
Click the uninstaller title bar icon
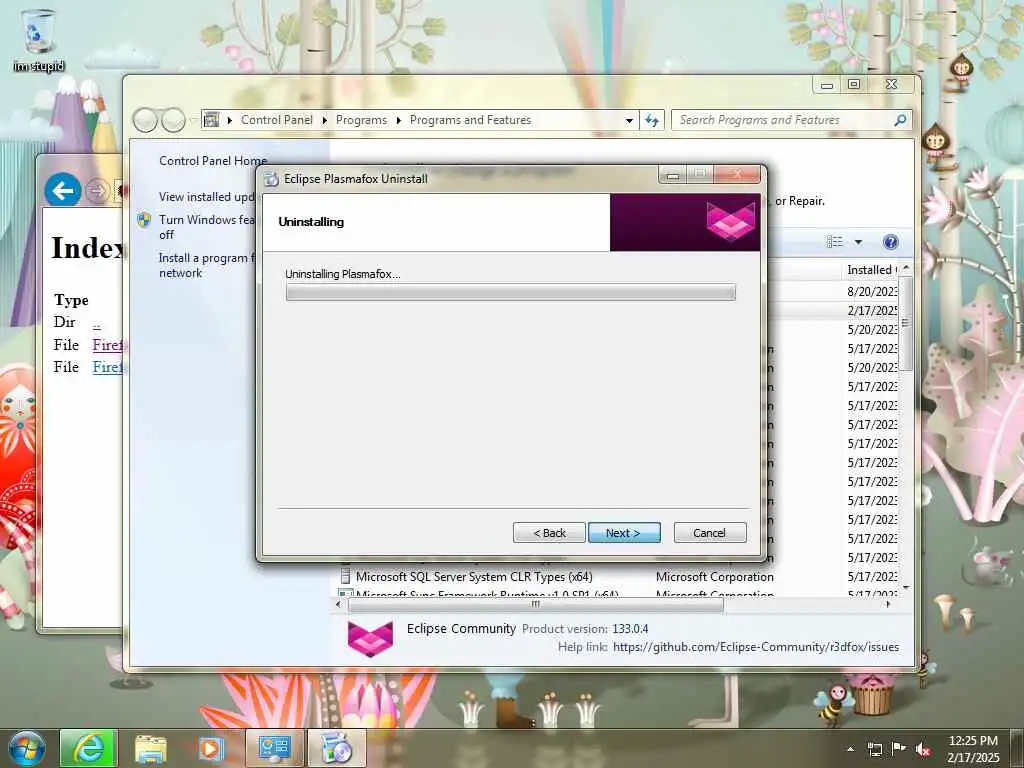pyautogui.click(x=271, y=179)
